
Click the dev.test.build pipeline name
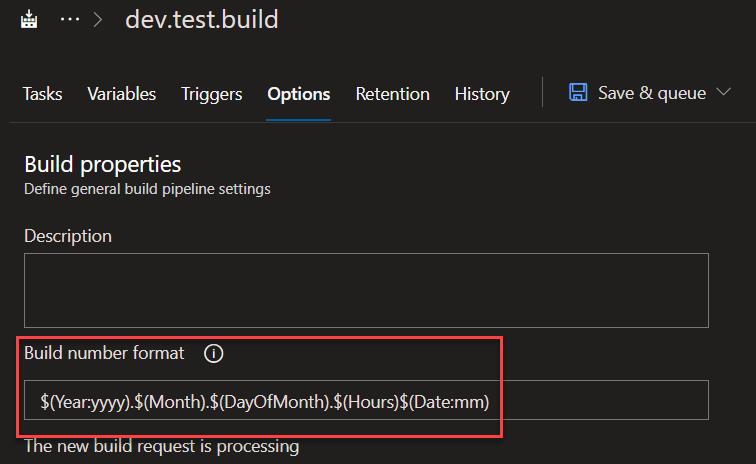pos(202,19)
